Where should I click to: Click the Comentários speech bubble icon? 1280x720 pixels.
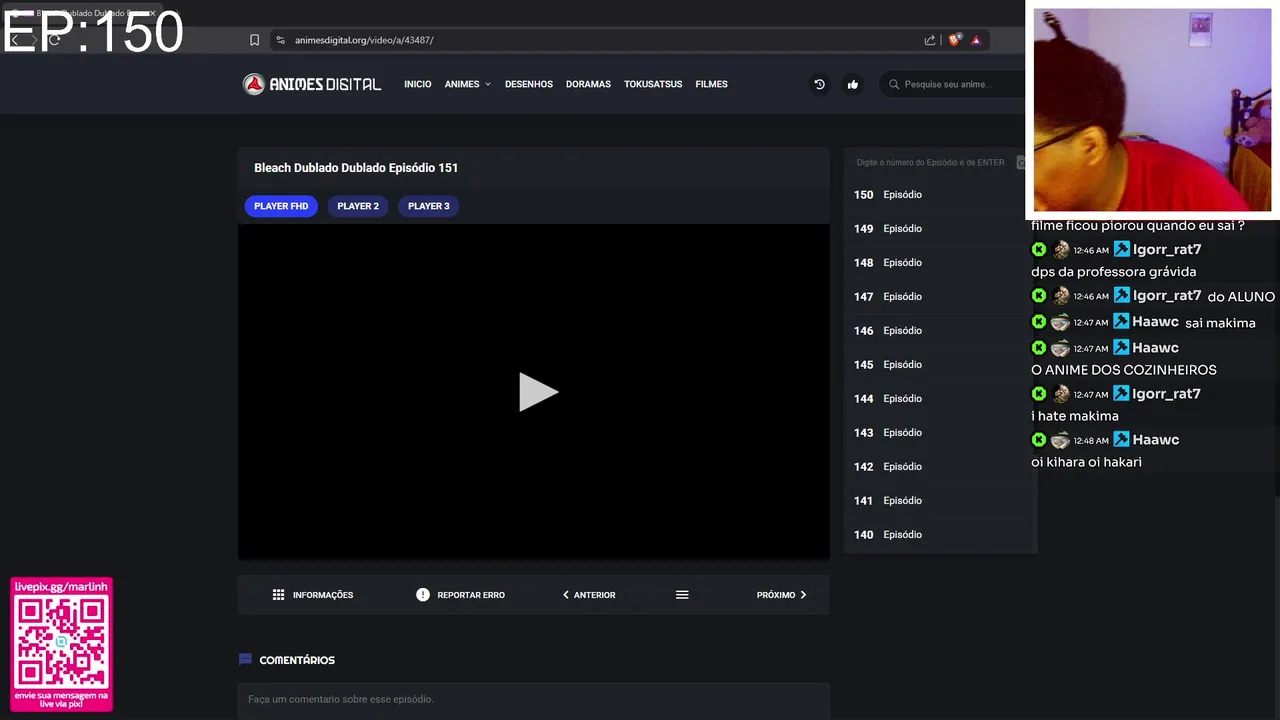click(x=245, y=660)
